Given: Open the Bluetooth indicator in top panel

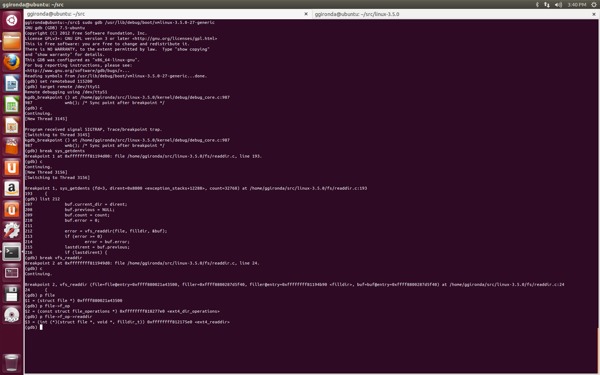Looking at the screenshot, I should click(x=537, y=5).
